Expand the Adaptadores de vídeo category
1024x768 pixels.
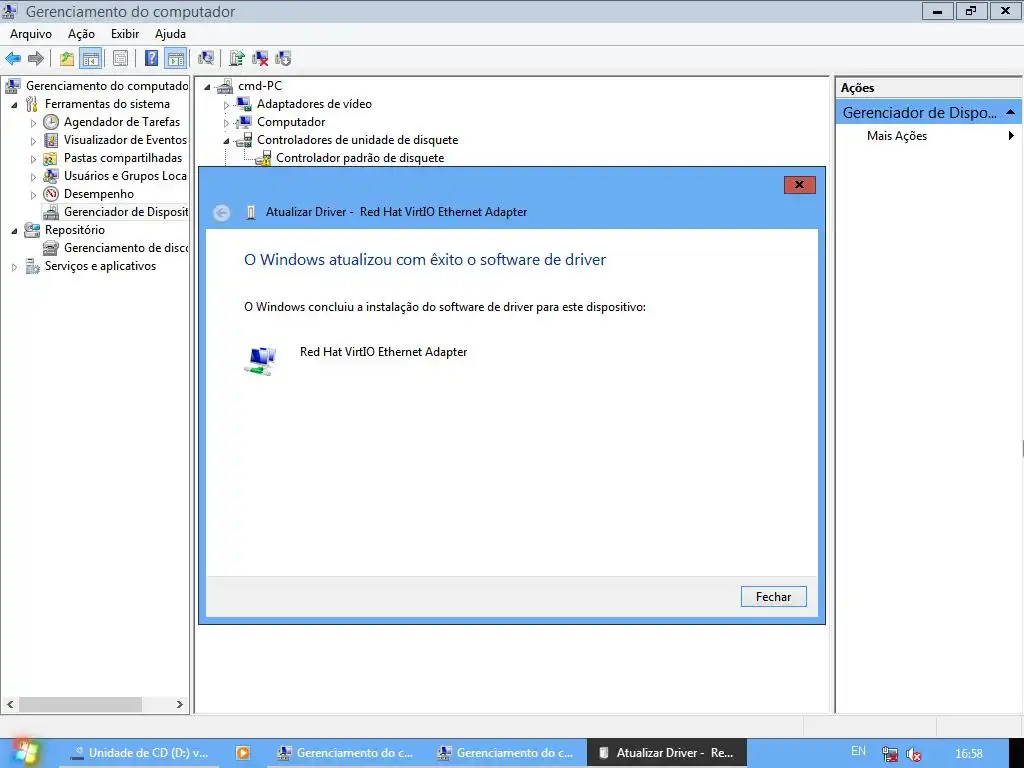pos(227,104)
